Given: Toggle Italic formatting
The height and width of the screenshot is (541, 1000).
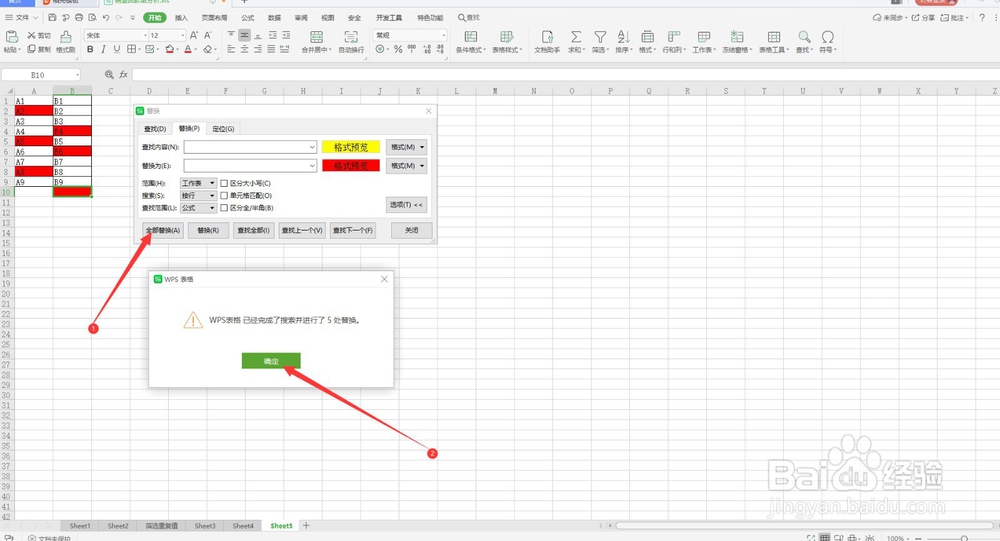Looking at the screenshot, I should pos(103,49).
